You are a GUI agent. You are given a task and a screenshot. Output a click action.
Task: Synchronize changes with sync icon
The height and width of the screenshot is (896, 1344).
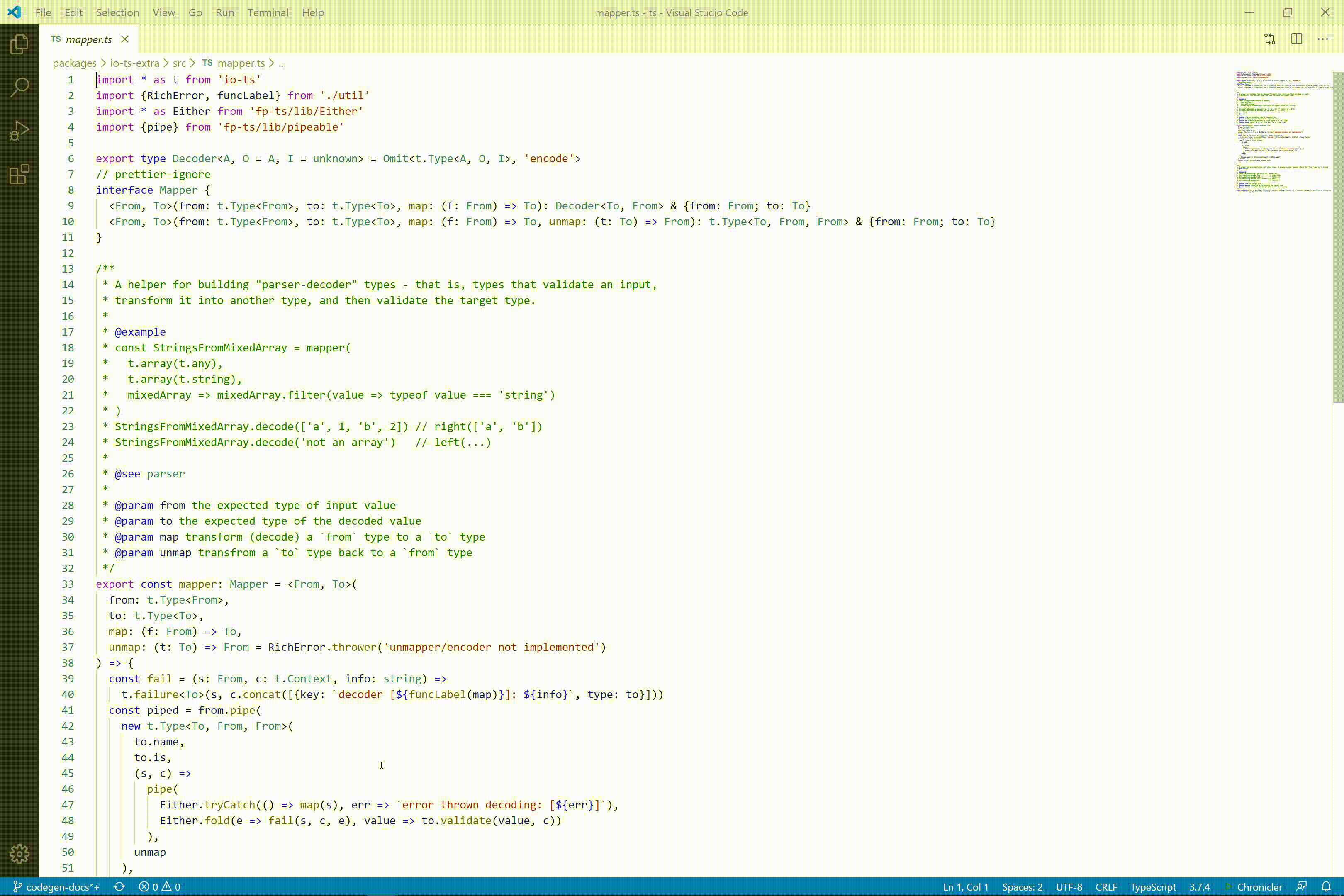click(119, 886)
